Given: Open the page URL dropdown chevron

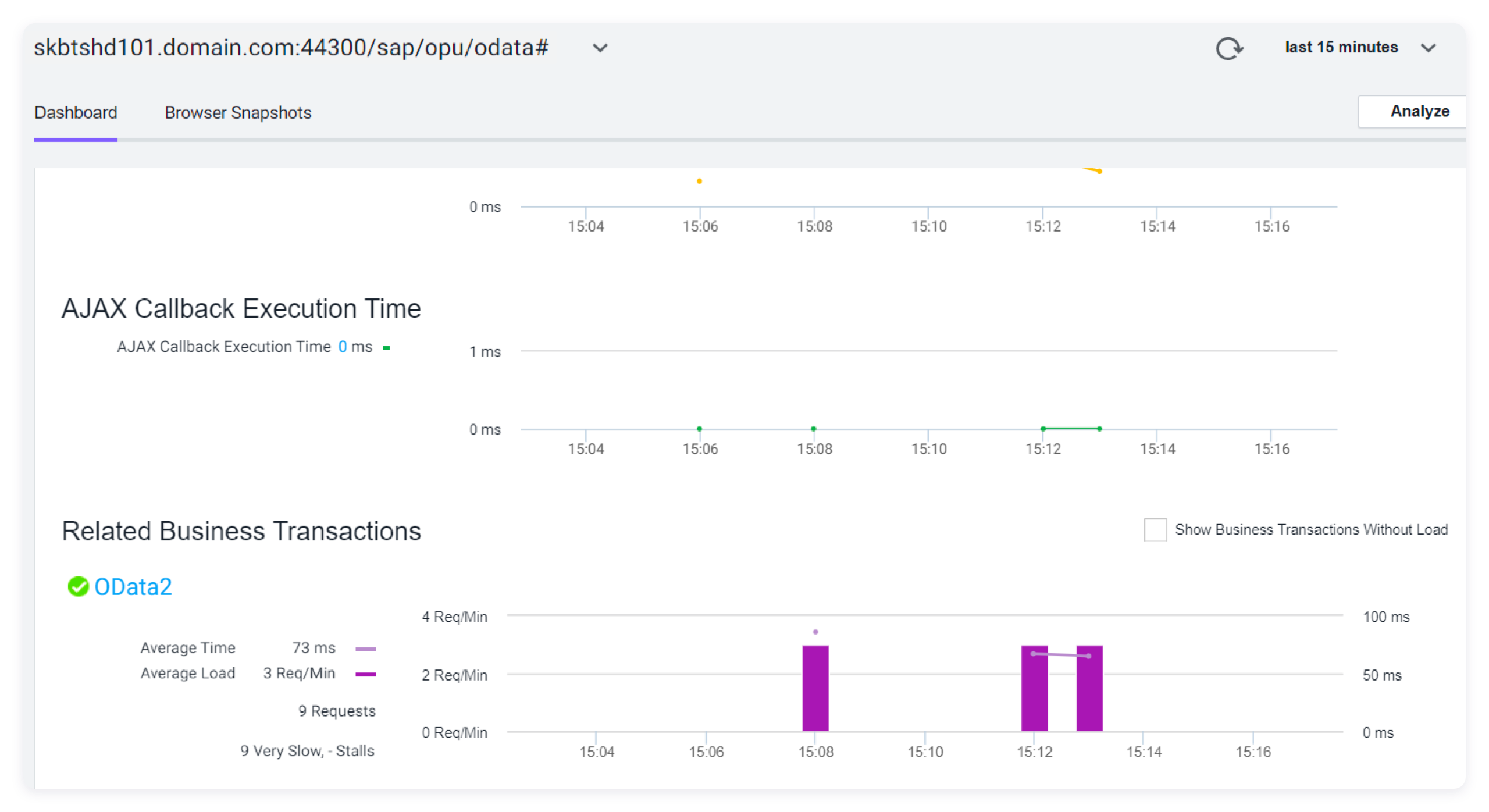Looking at the screenshot, I should click(600, 48).
